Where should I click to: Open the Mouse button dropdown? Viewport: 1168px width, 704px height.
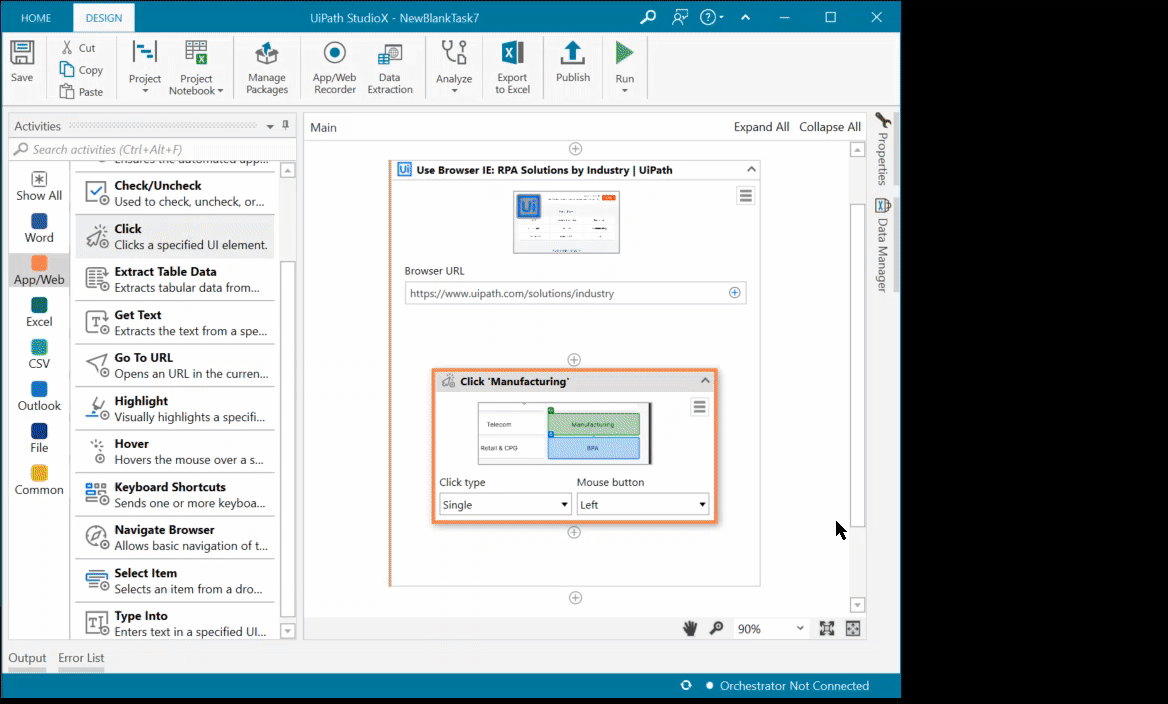643,505
